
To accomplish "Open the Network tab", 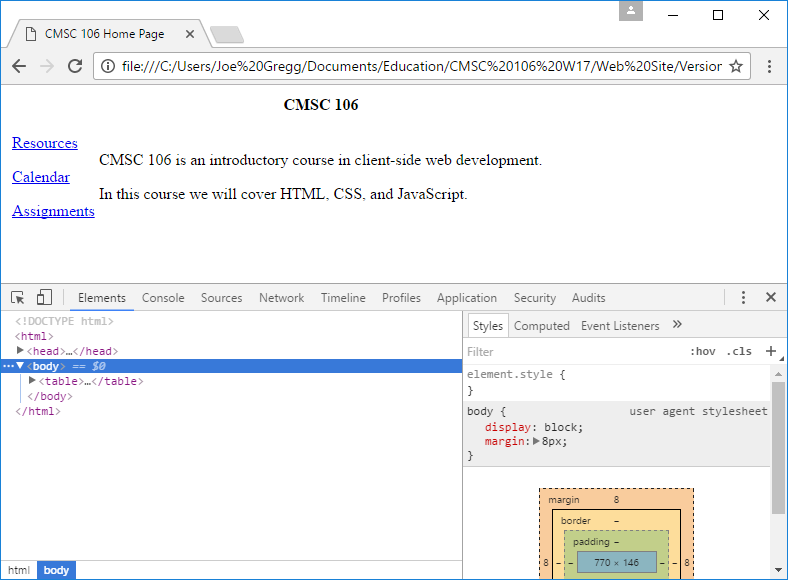I will click(x=281, y=298).
